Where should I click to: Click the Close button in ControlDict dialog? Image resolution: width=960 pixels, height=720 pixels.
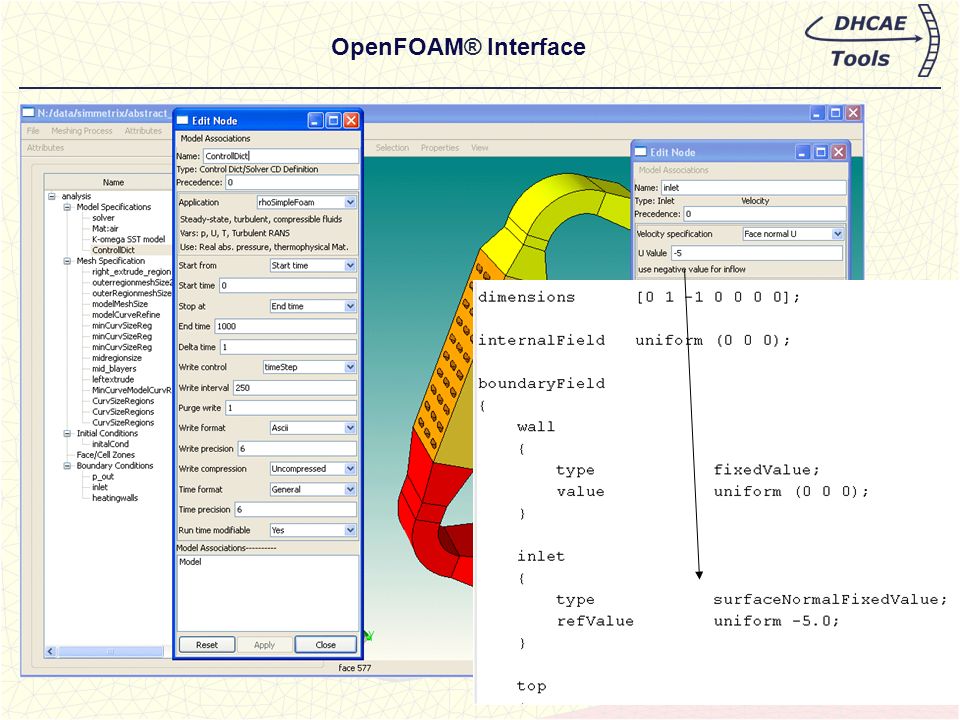point(326,645)
